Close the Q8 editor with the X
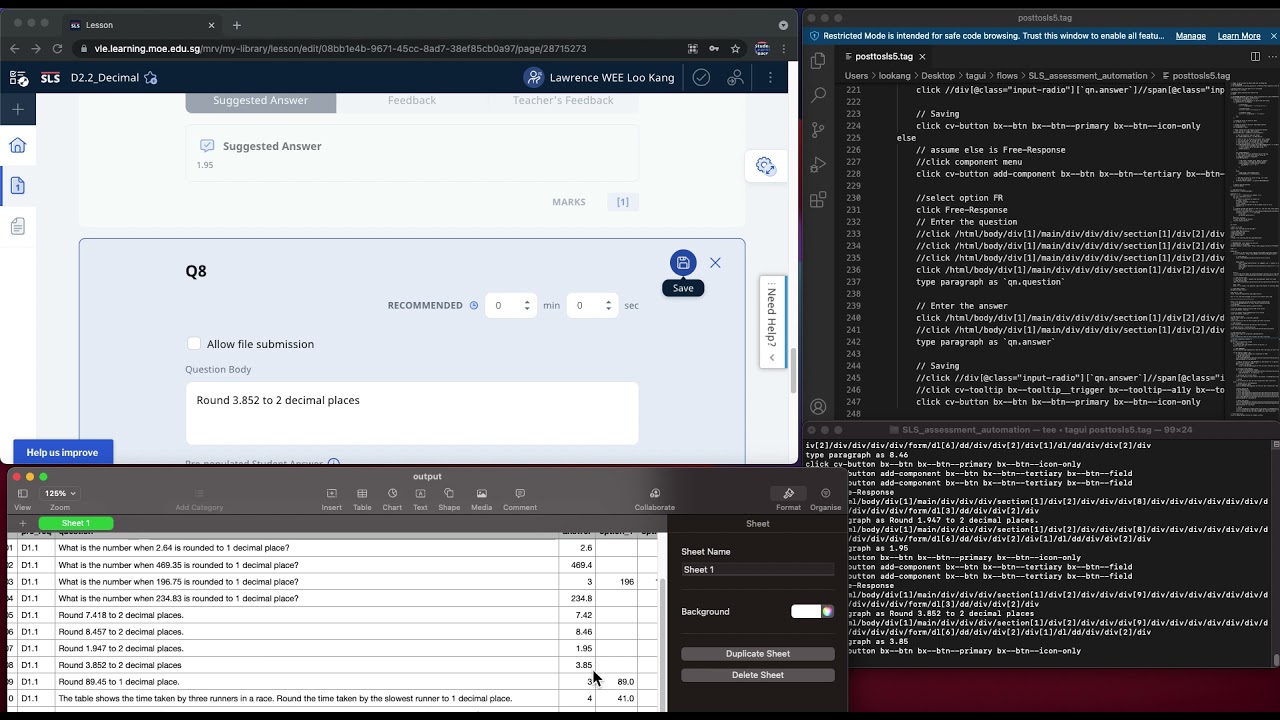Image resolution: width=1280 pixels, height=720 pixels. pos(715,263)
